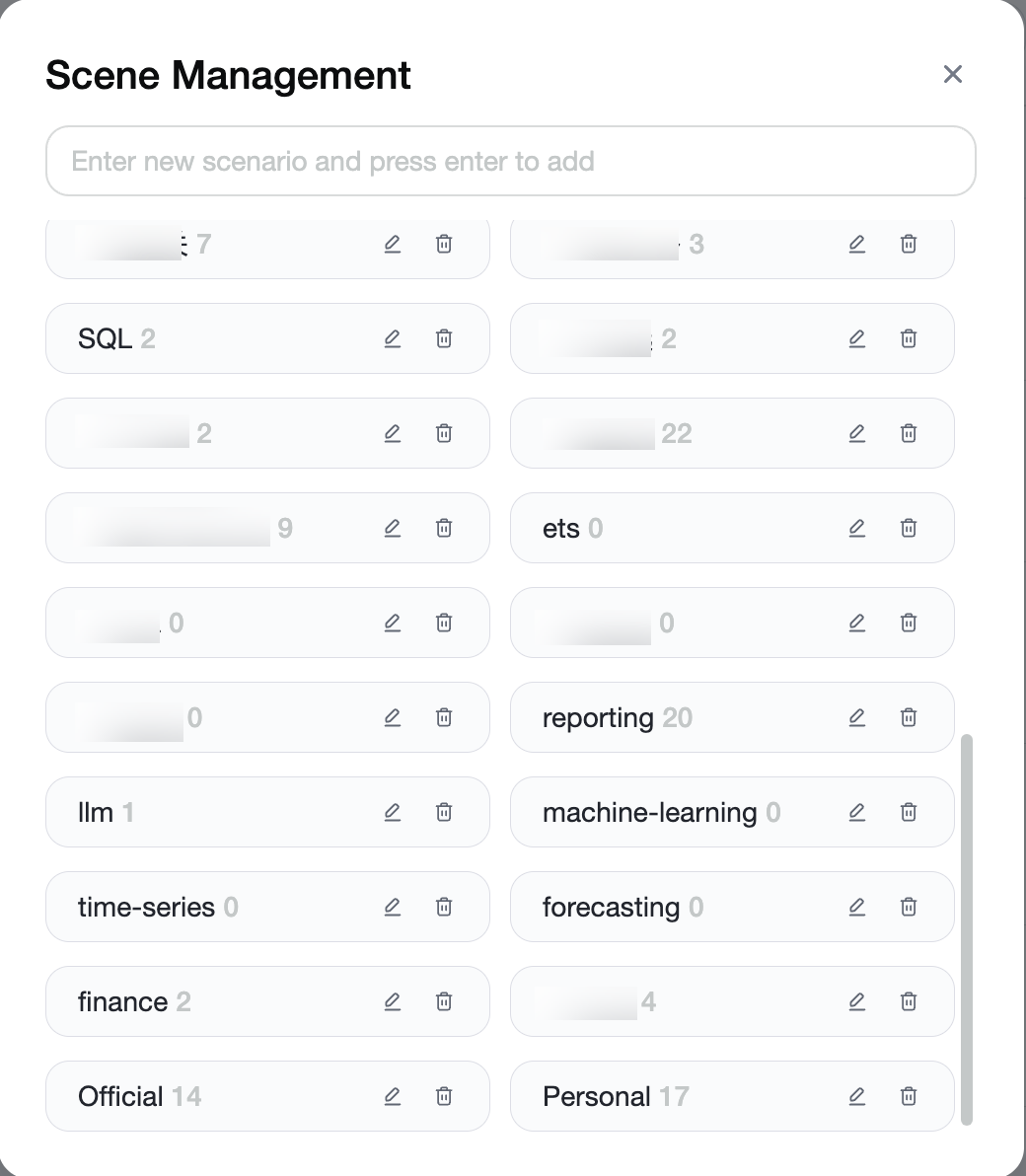
Task: Click the new scenario input field
Action: click(x=511, y=161)
